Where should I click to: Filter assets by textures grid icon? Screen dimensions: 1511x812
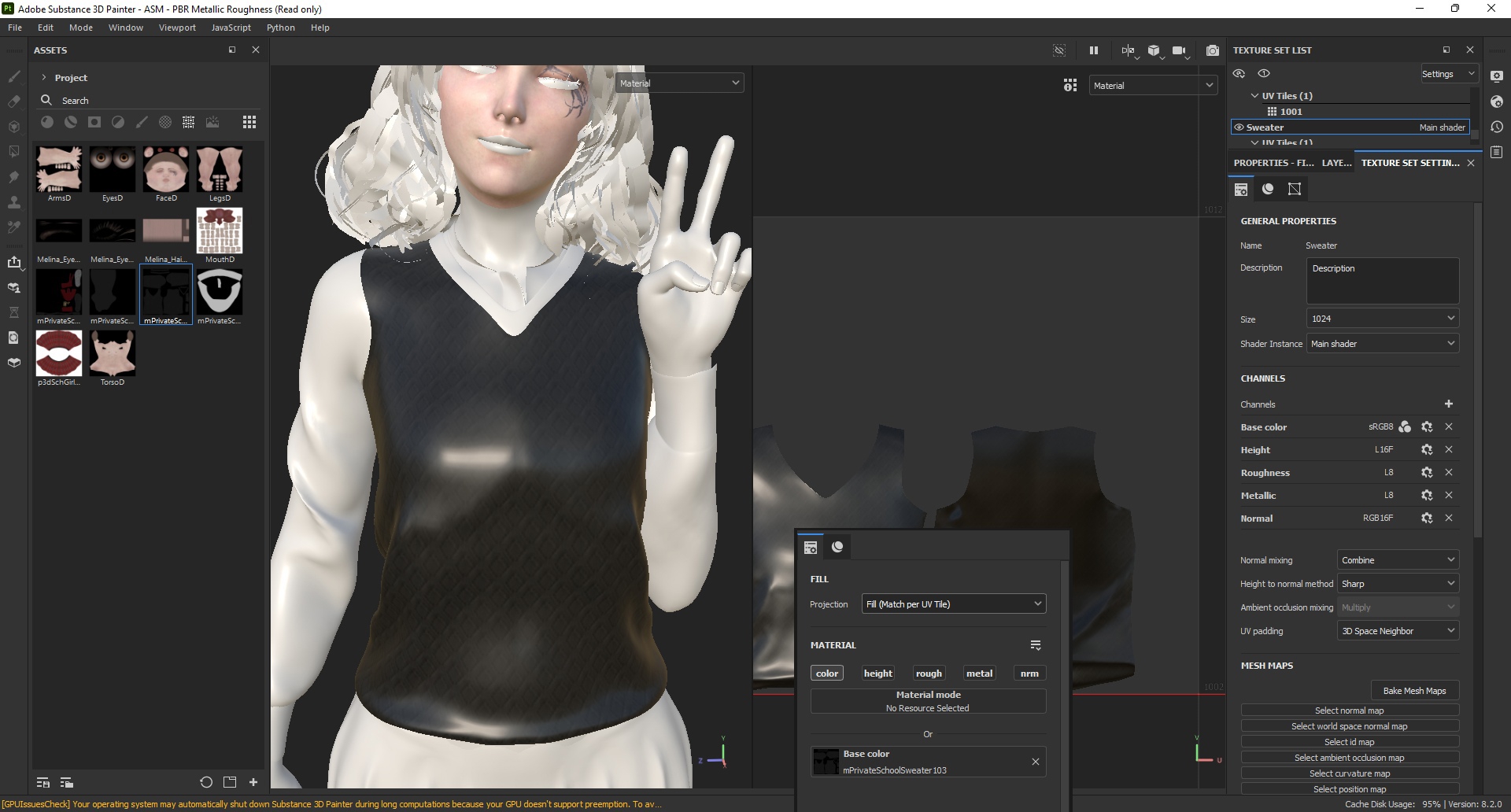tap(189, 122)
